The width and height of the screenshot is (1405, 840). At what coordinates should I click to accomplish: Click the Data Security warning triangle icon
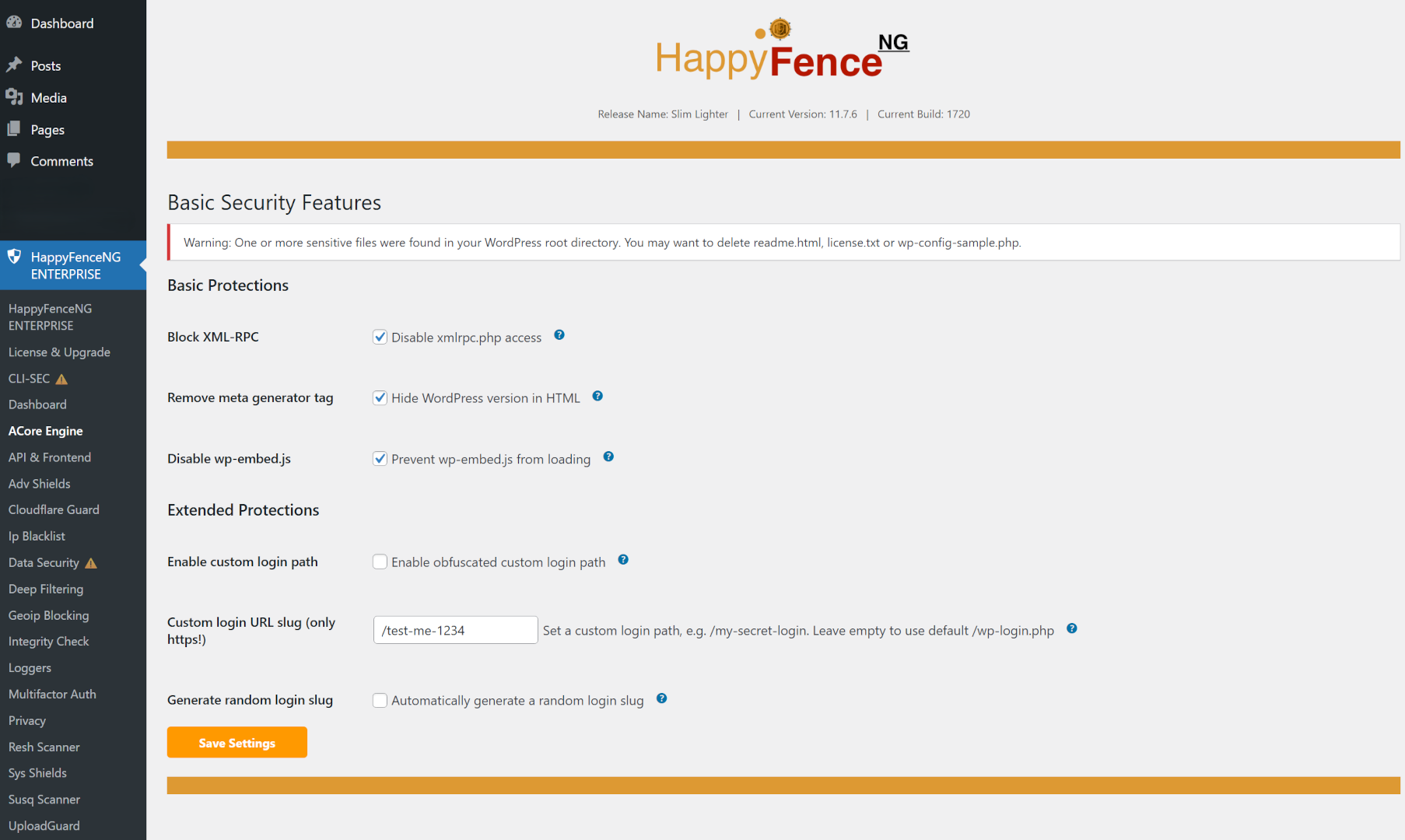pos(91,563)
